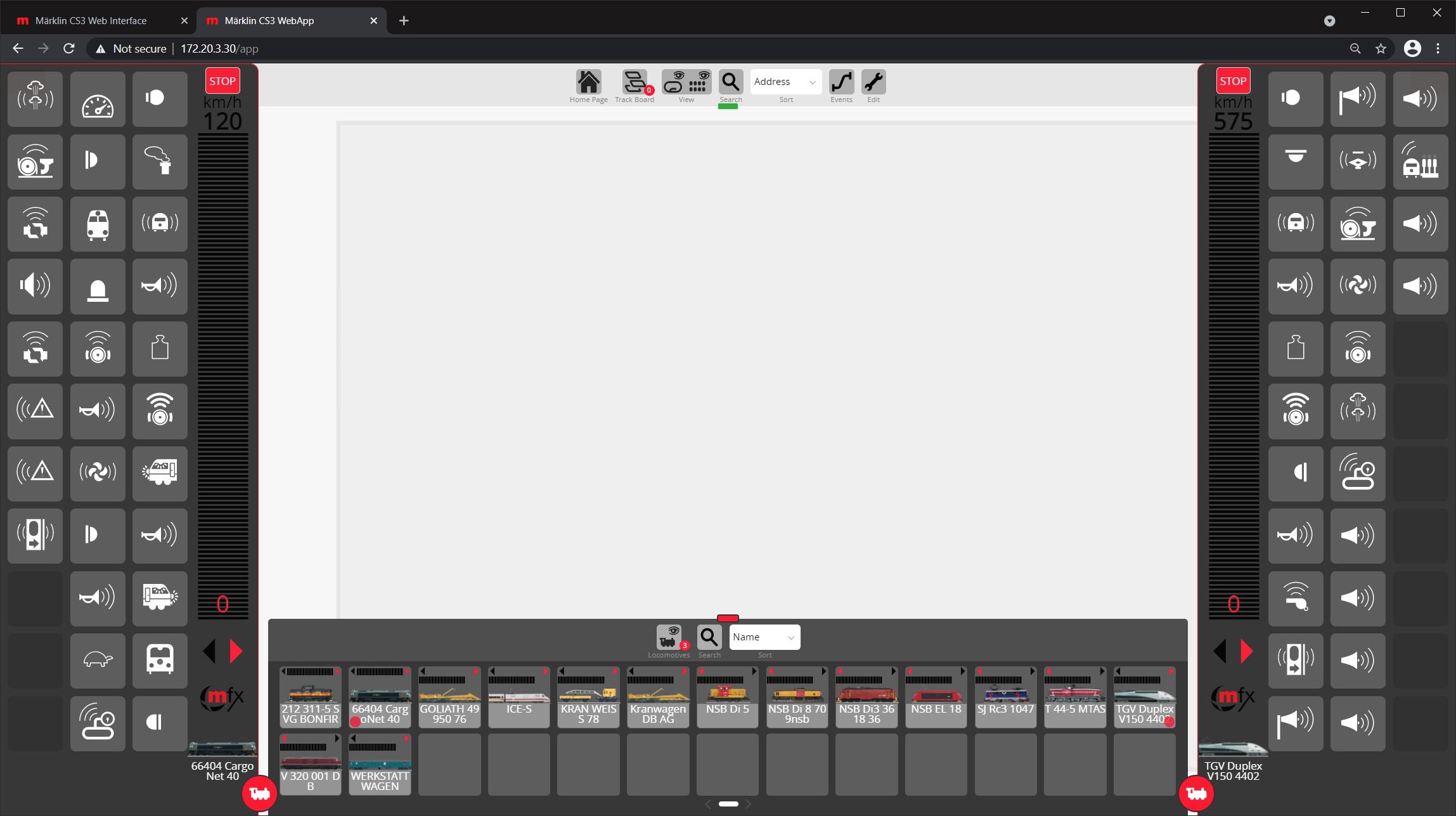Click the 66404 Cargo Net 40 label
This screenshot has height=816, width=1456.
point(222,771)
